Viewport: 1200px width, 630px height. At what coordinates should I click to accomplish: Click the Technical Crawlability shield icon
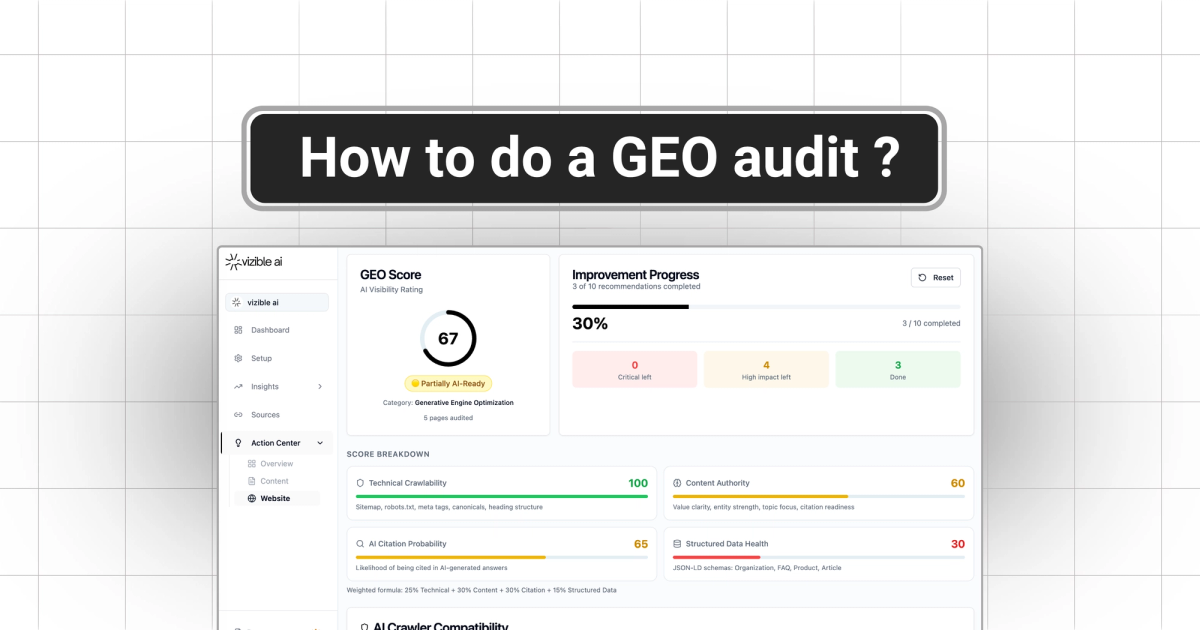pyautogui.click(x=360, y=483)
